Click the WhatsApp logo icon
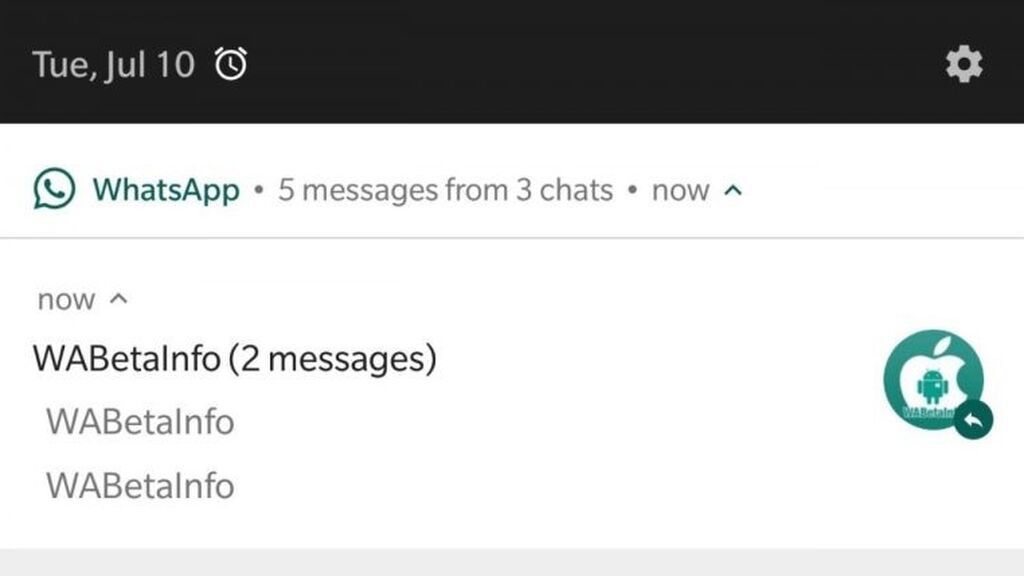Viewport: 1024px width, 576px height. pyautogui.click(x=54, y=189)
